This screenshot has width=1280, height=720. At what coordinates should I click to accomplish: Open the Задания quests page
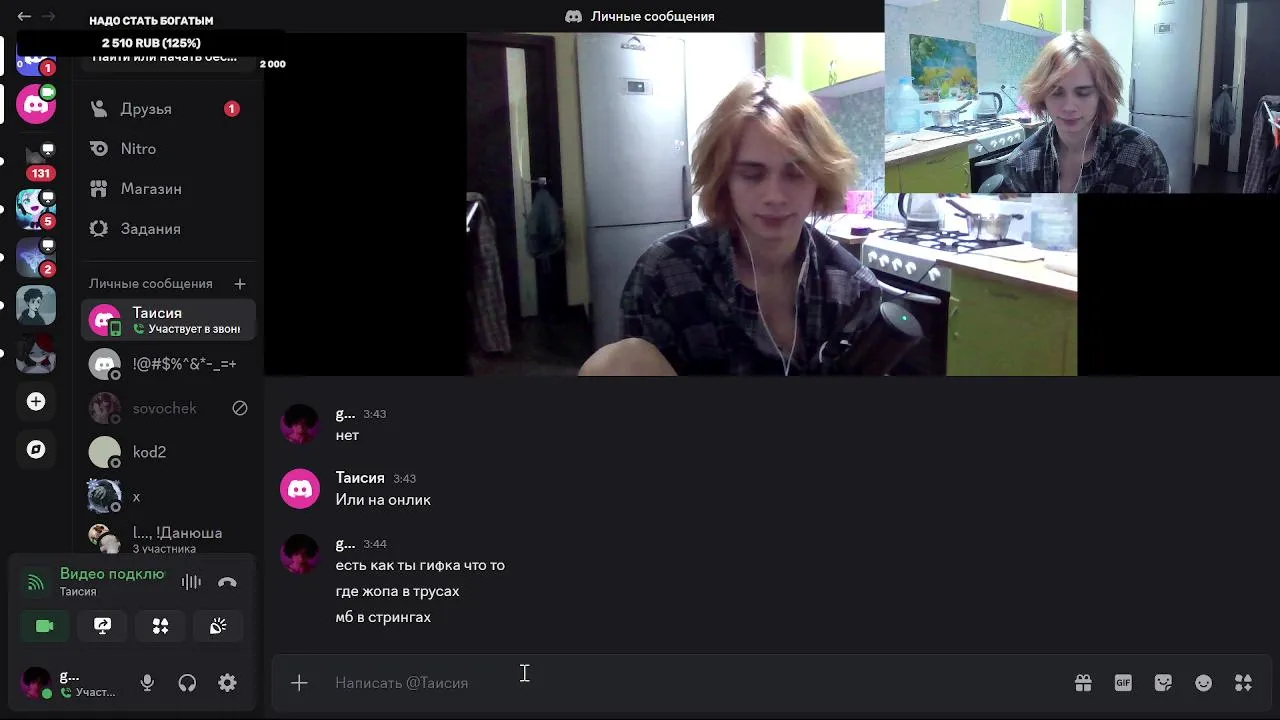167,228
